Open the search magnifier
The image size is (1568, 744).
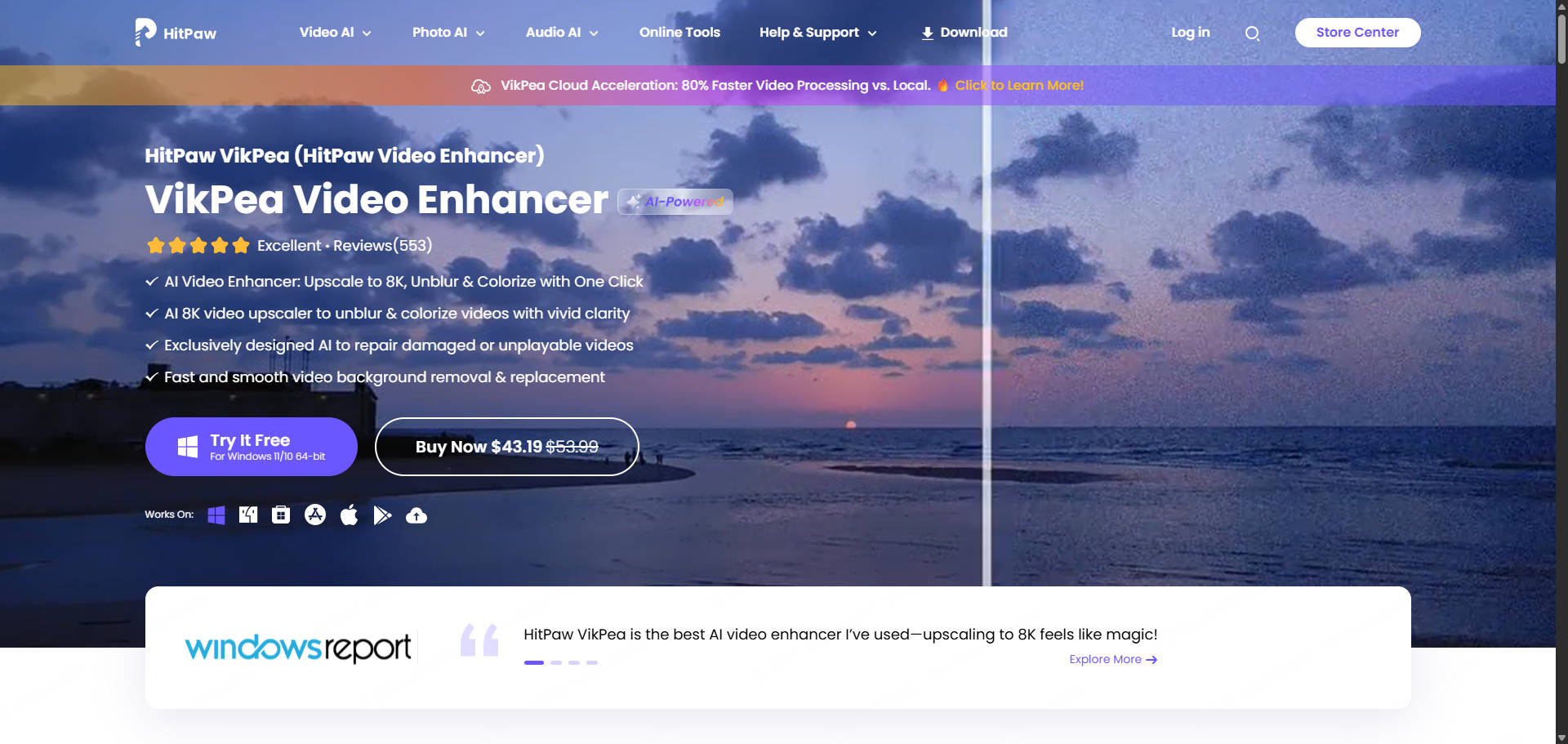click(1252, 33)
